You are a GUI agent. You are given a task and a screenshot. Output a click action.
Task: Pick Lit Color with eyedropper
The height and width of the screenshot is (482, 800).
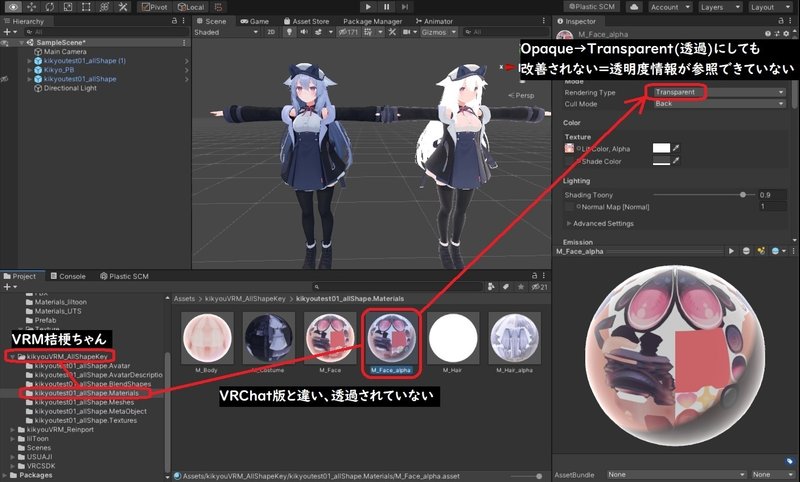(677, 148)
